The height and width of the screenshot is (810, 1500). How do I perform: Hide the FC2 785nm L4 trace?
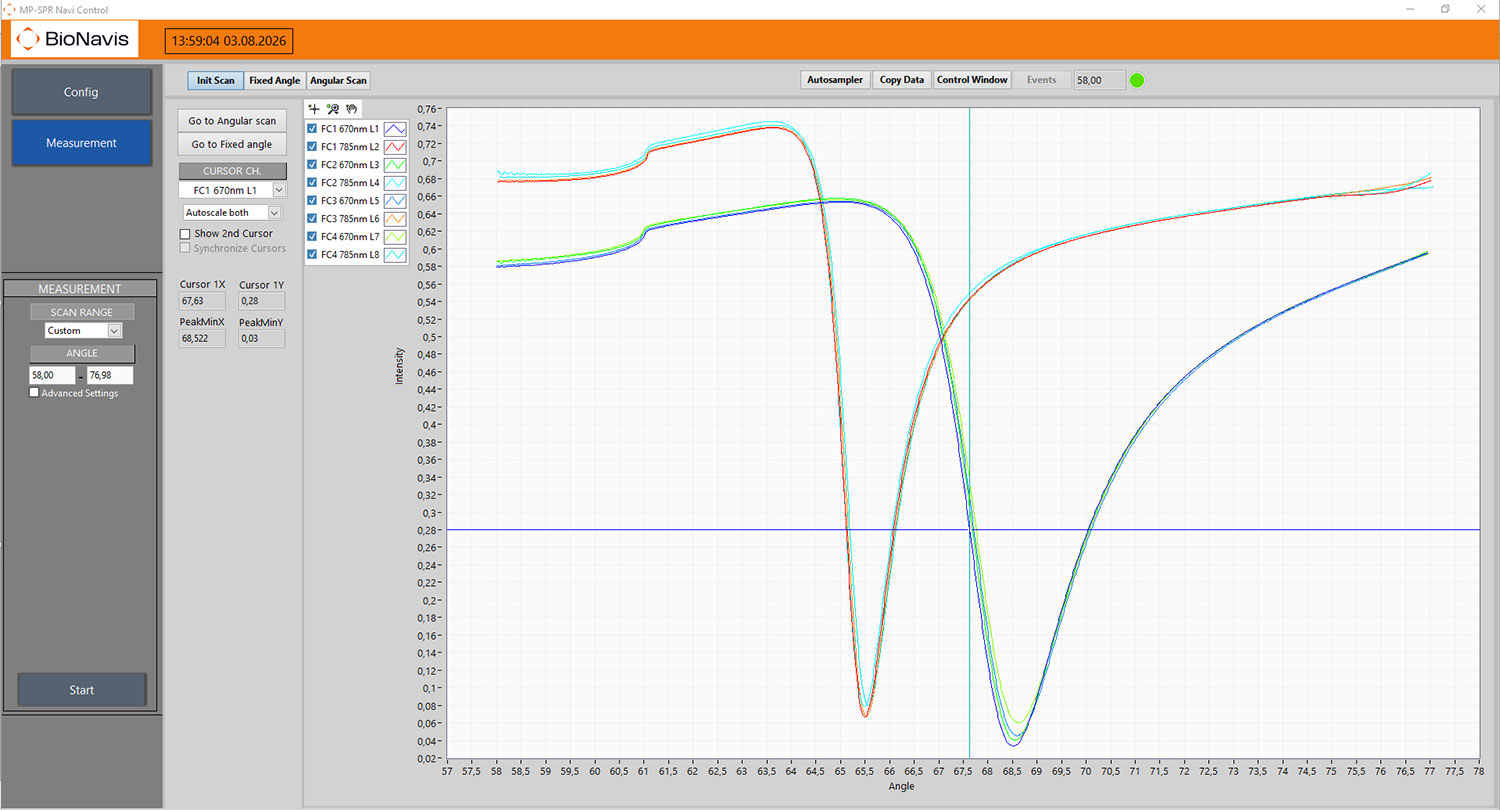[x=313, y=183]
